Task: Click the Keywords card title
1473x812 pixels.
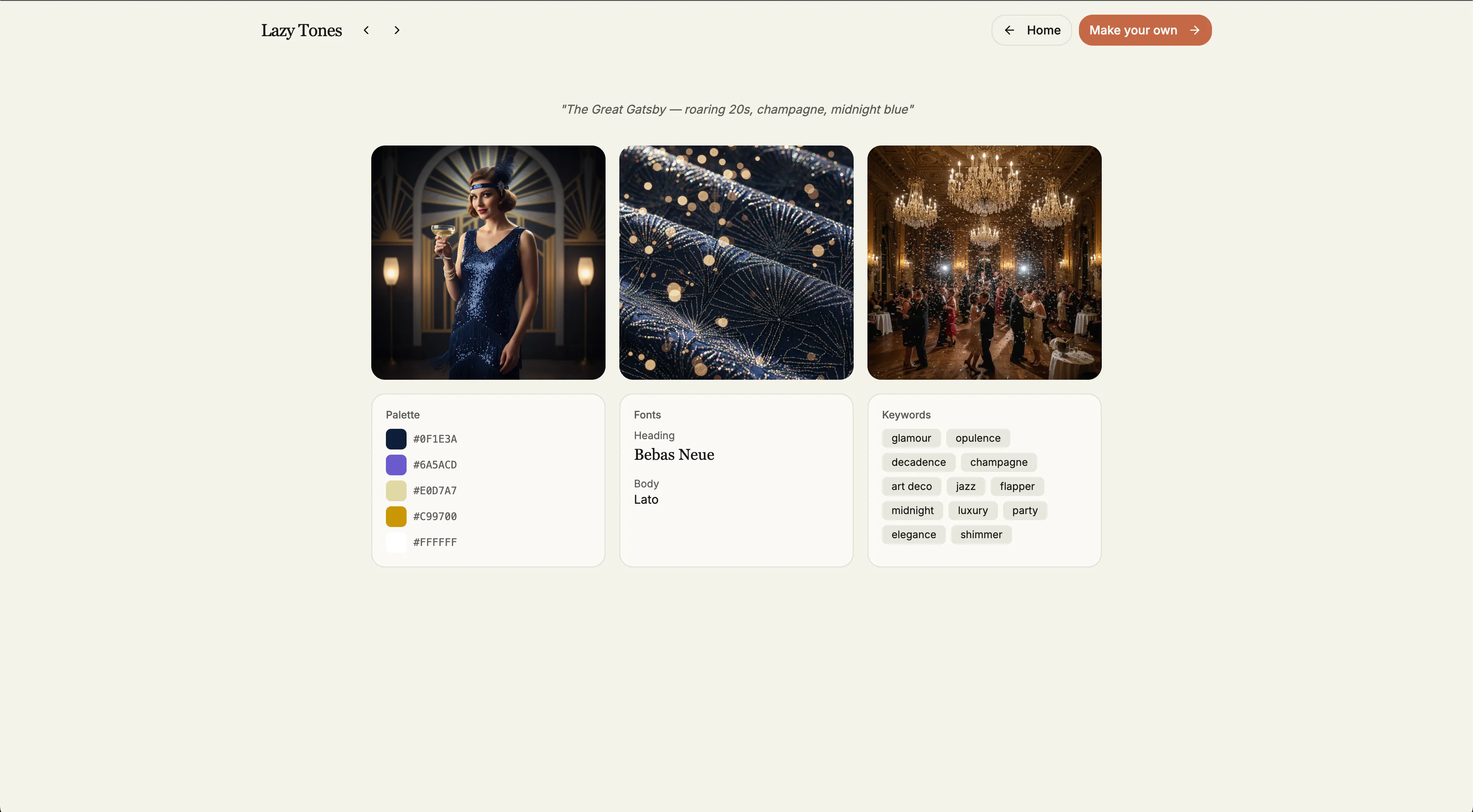Action: 906,415
